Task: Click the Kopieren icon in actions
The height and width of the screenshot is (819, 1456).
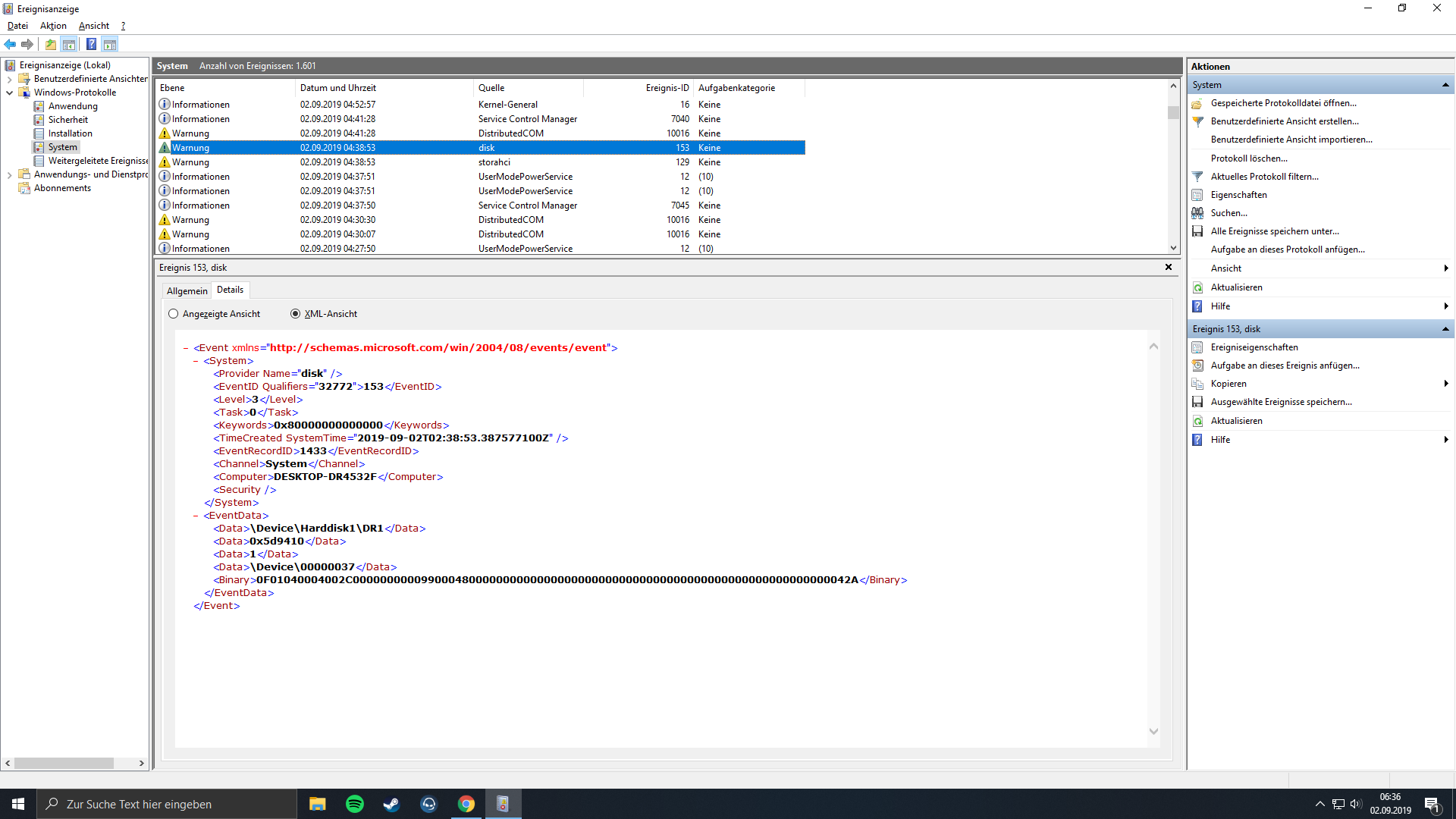Action: [x=1197, y=384]
